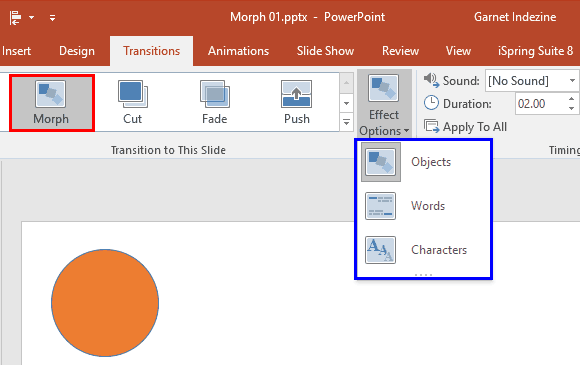
Task: Open the Slide Show tab
Action: (325, 51)
